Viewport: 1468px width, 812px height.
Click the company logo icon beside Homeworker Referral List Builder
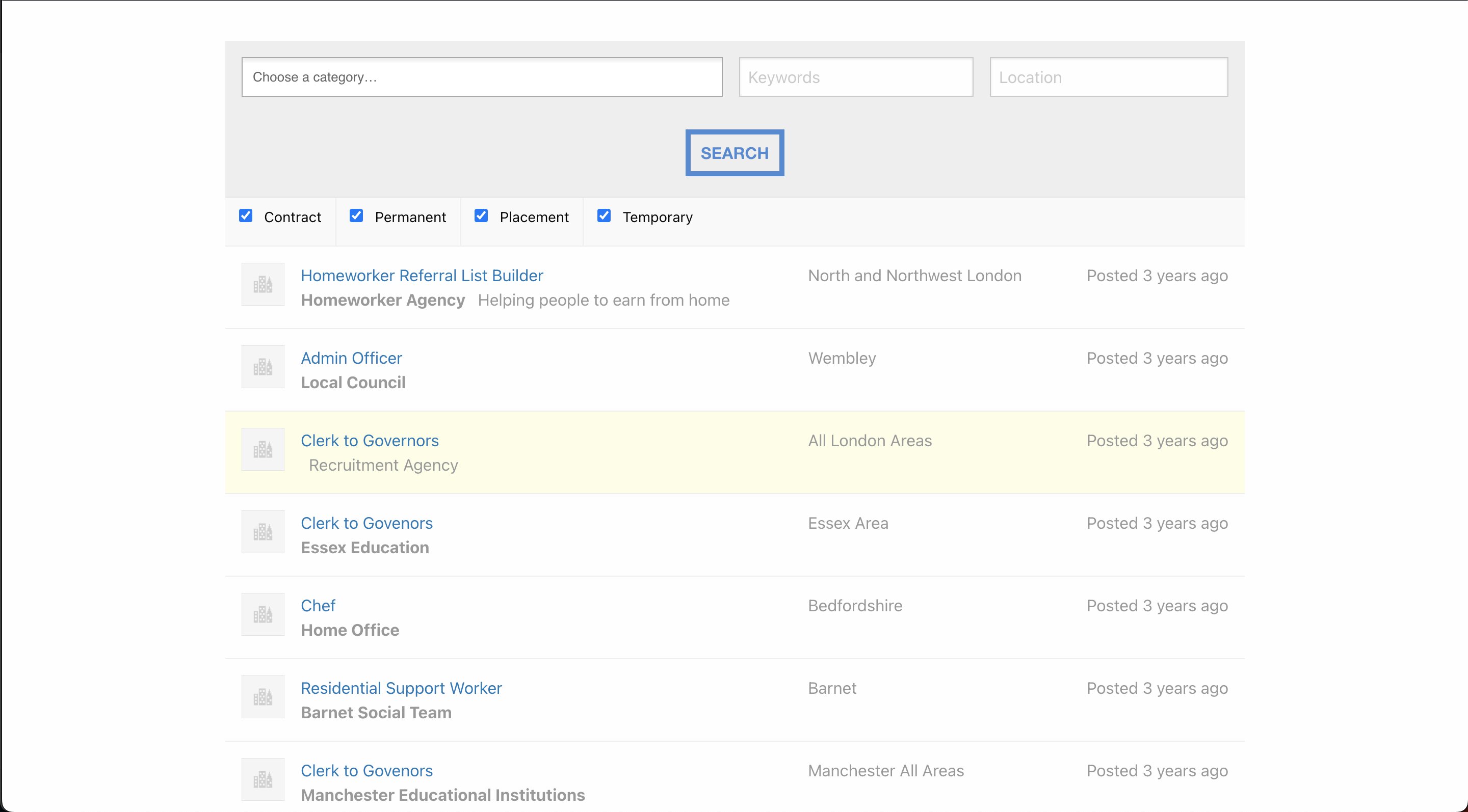click(263, 284)
